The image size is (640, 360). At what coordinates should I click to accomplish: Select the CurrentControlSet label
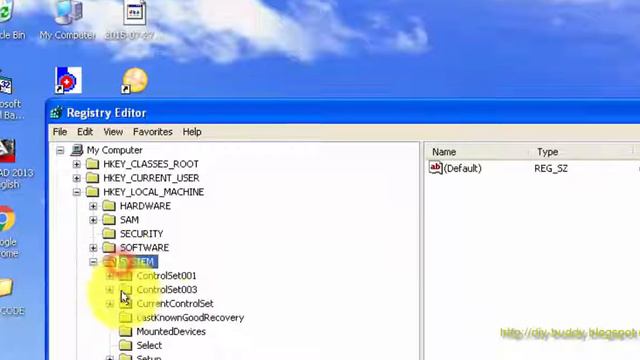tap(175, 303)
